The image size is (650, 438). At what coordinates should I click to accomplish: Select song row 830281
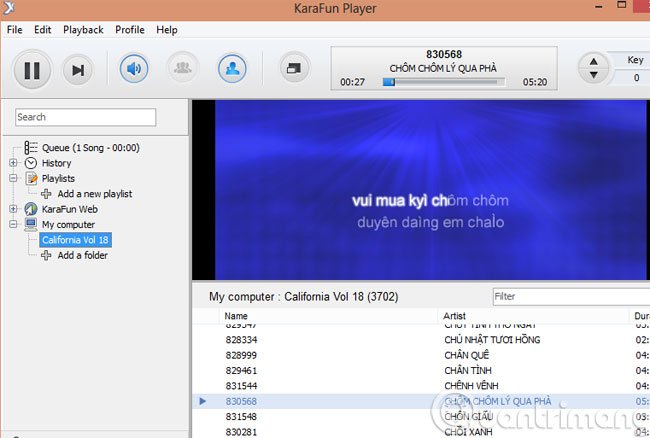click(x=421, y=431)
